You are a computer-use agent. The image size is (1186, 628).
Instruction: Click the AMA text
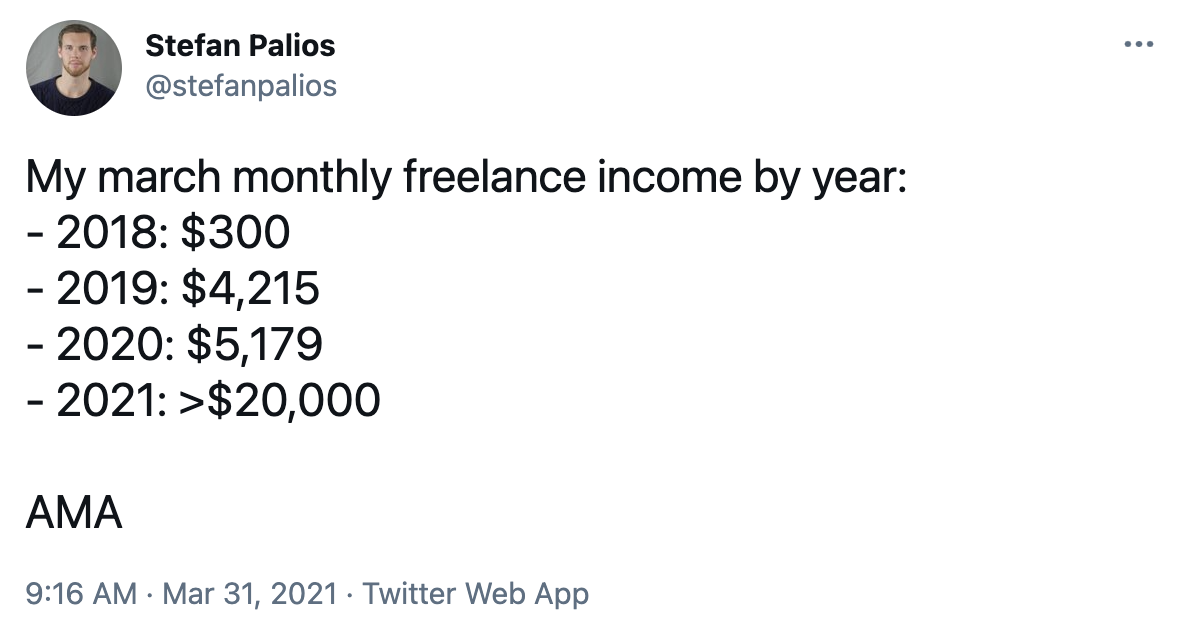(73, 512)
